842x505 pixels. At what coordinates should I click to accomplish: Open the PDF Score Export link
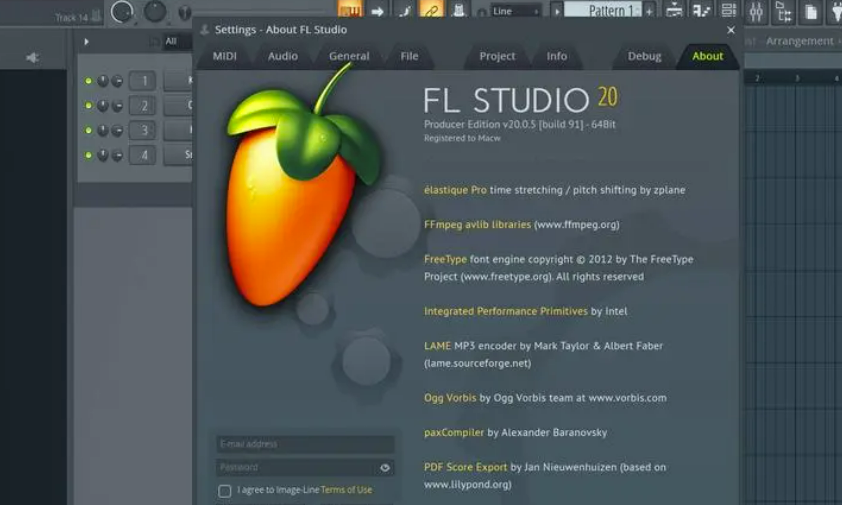click(x=465, y=467)
